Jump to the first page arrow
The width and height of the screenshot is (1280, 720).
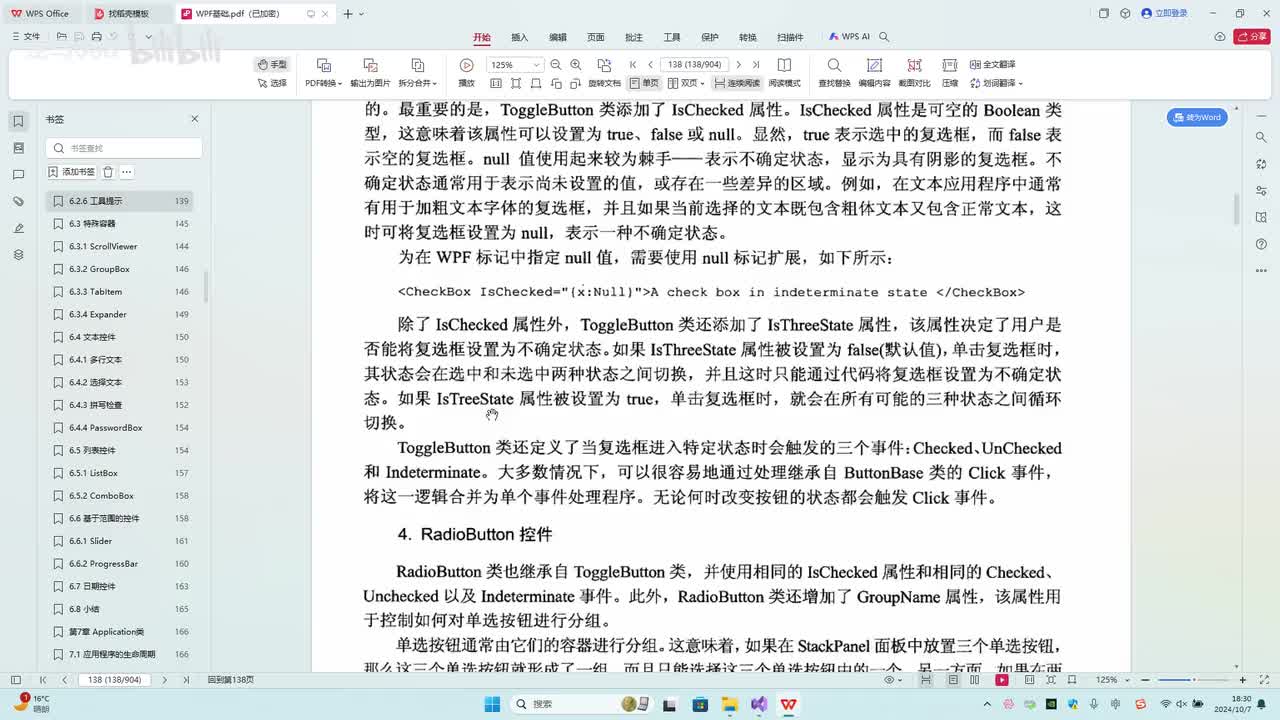click(633, 65)
